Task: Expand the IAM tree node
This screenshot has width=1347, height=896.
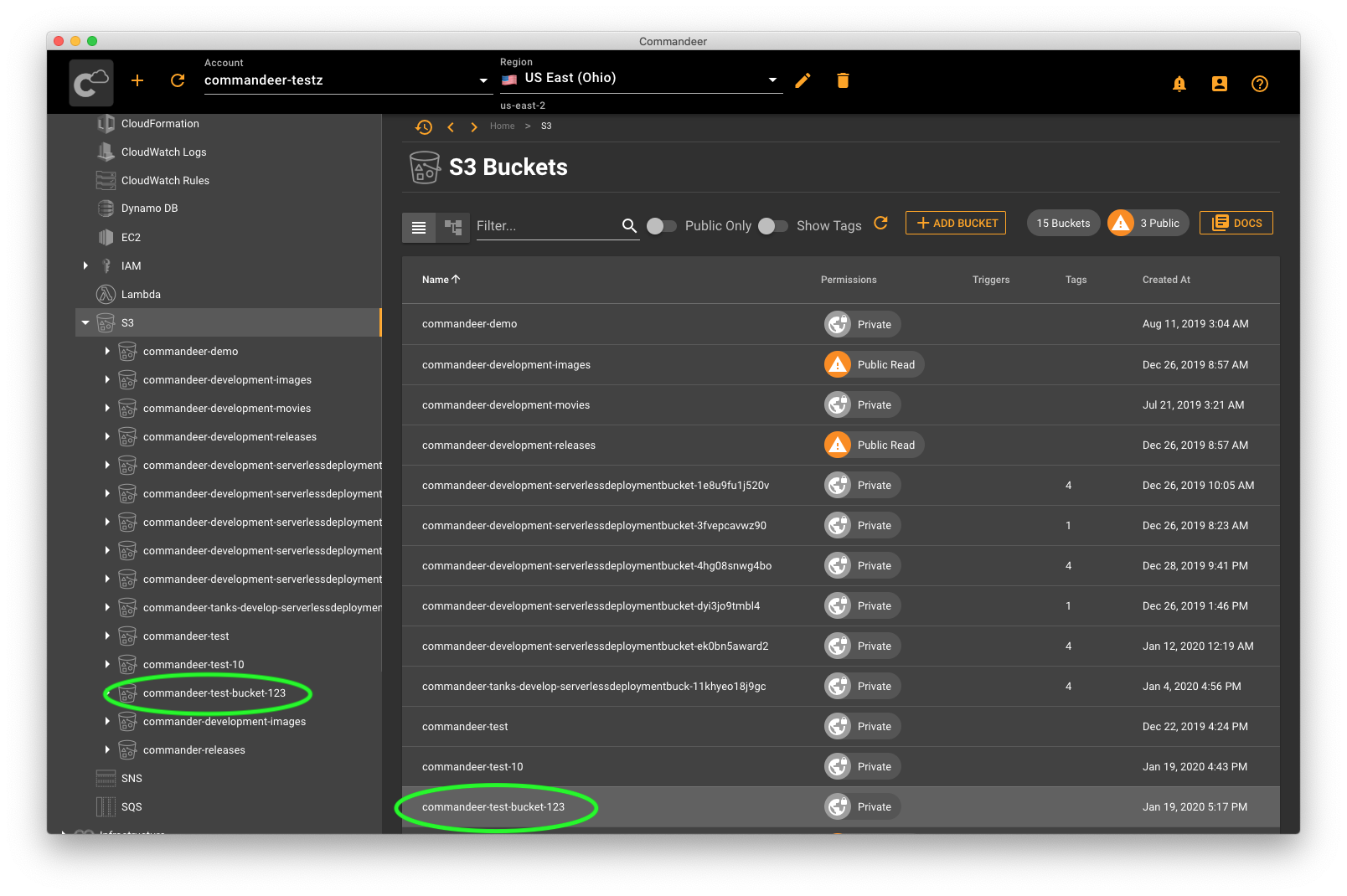Action: tap(85, 265)
